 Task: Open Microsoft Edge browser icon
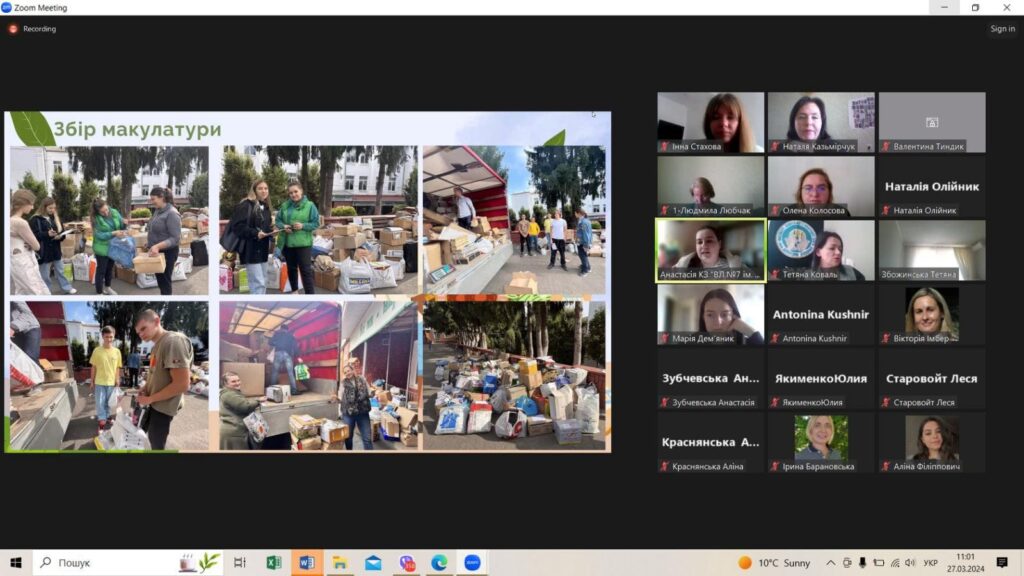439,563
